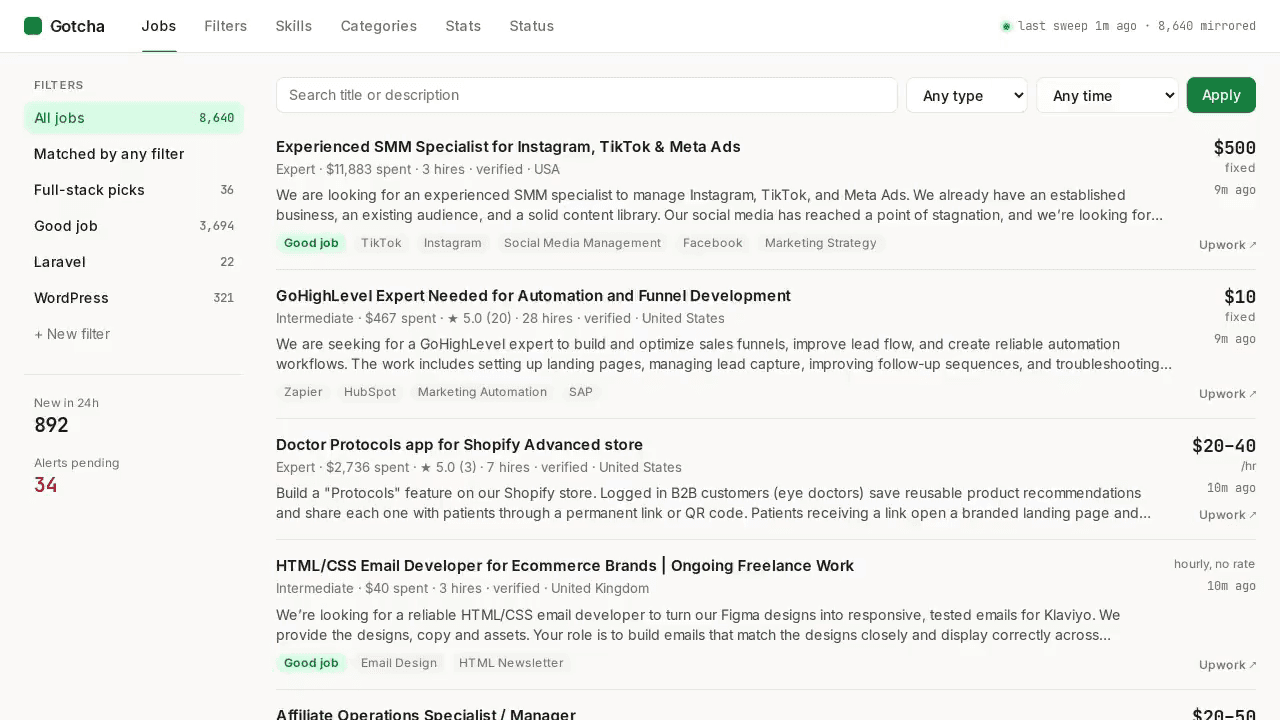Click the HTML Newsletter tag

(511, 663)
